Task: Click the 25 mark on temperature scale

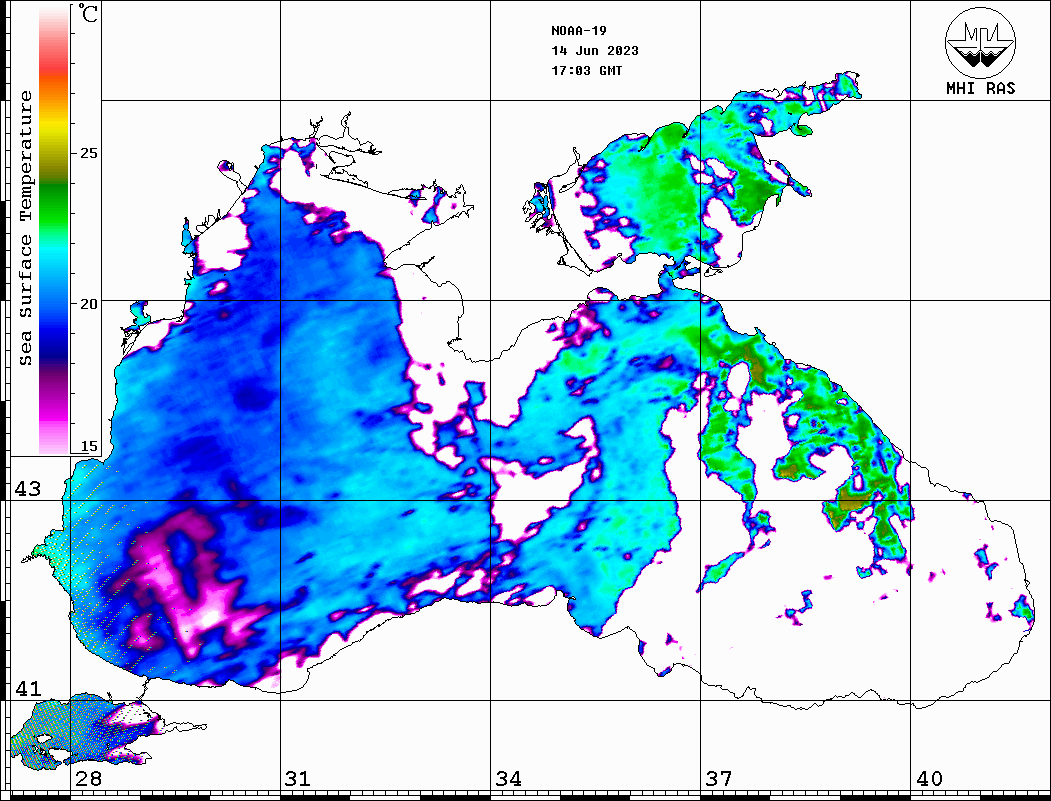Action: 88,153
